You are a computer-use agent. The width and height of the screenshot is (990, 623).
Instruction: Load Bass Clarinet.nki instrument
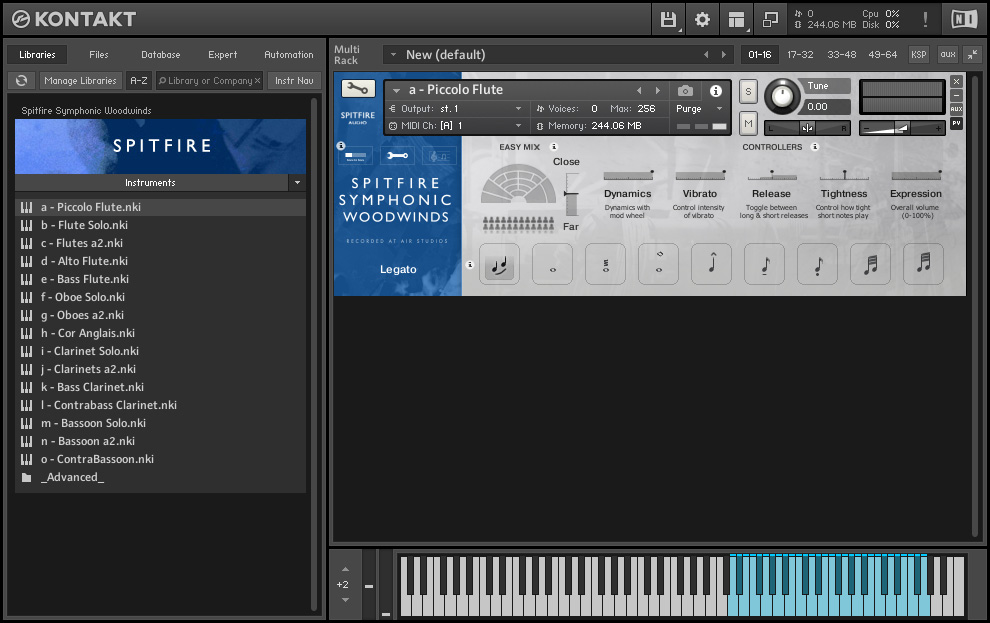(160, 388)
